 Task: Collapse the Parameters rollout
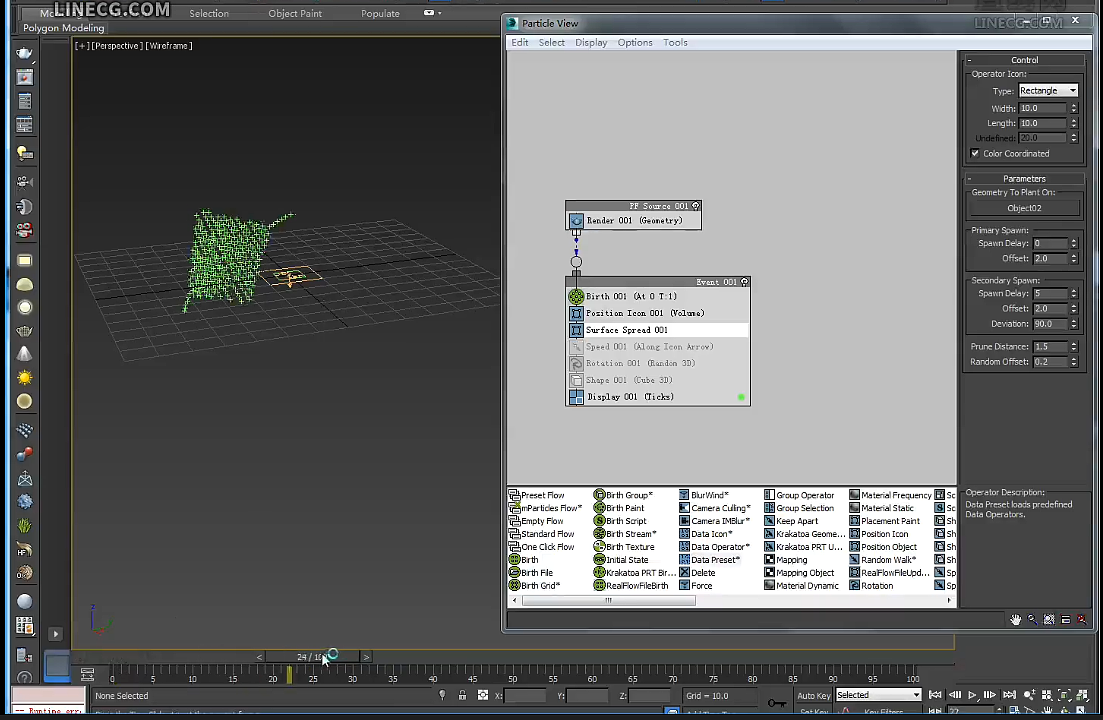coord(969,178)
